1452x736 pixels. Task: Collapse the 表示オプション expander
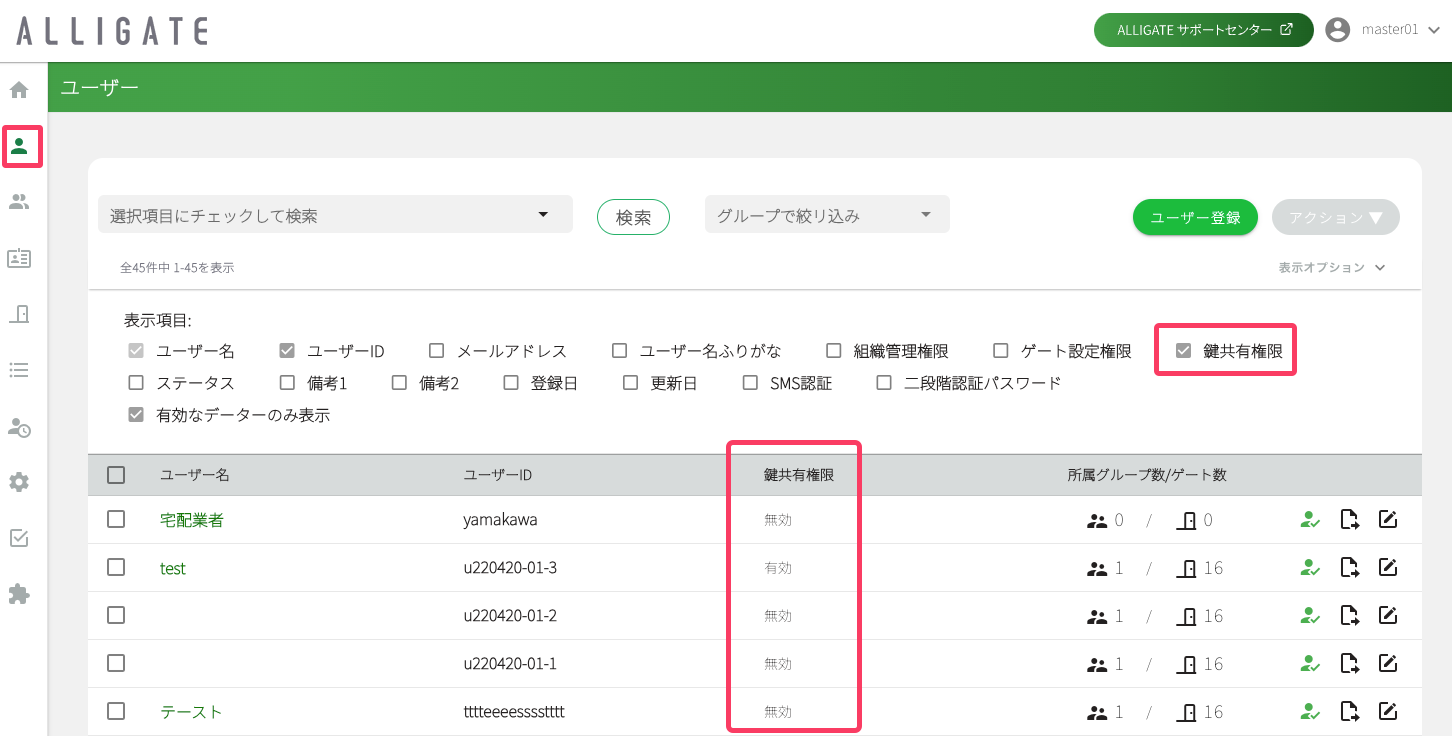1331,267
